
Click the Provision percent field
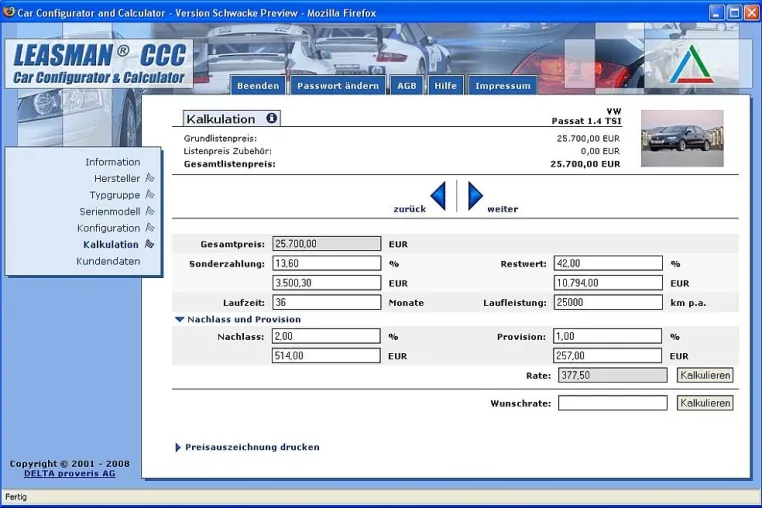(607, 336)
